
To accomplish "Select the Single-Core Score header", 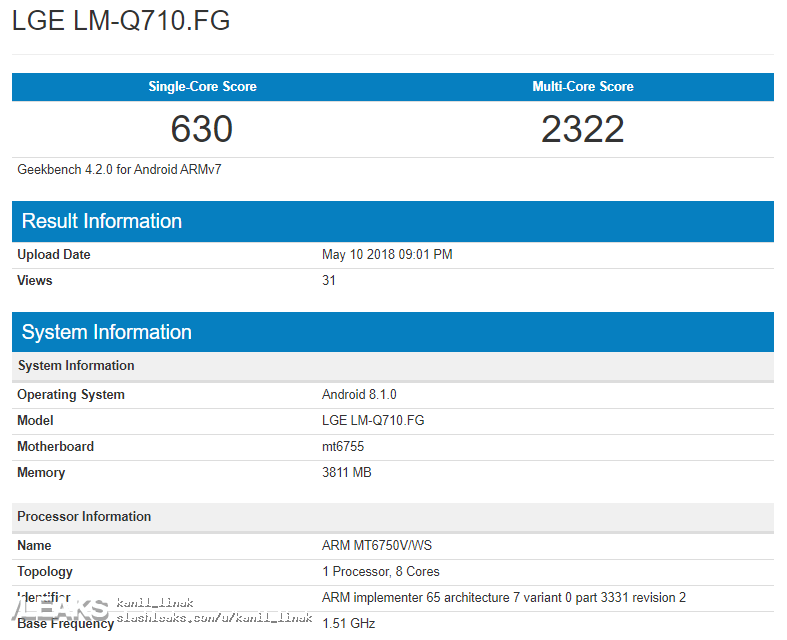I will point(202,86).
